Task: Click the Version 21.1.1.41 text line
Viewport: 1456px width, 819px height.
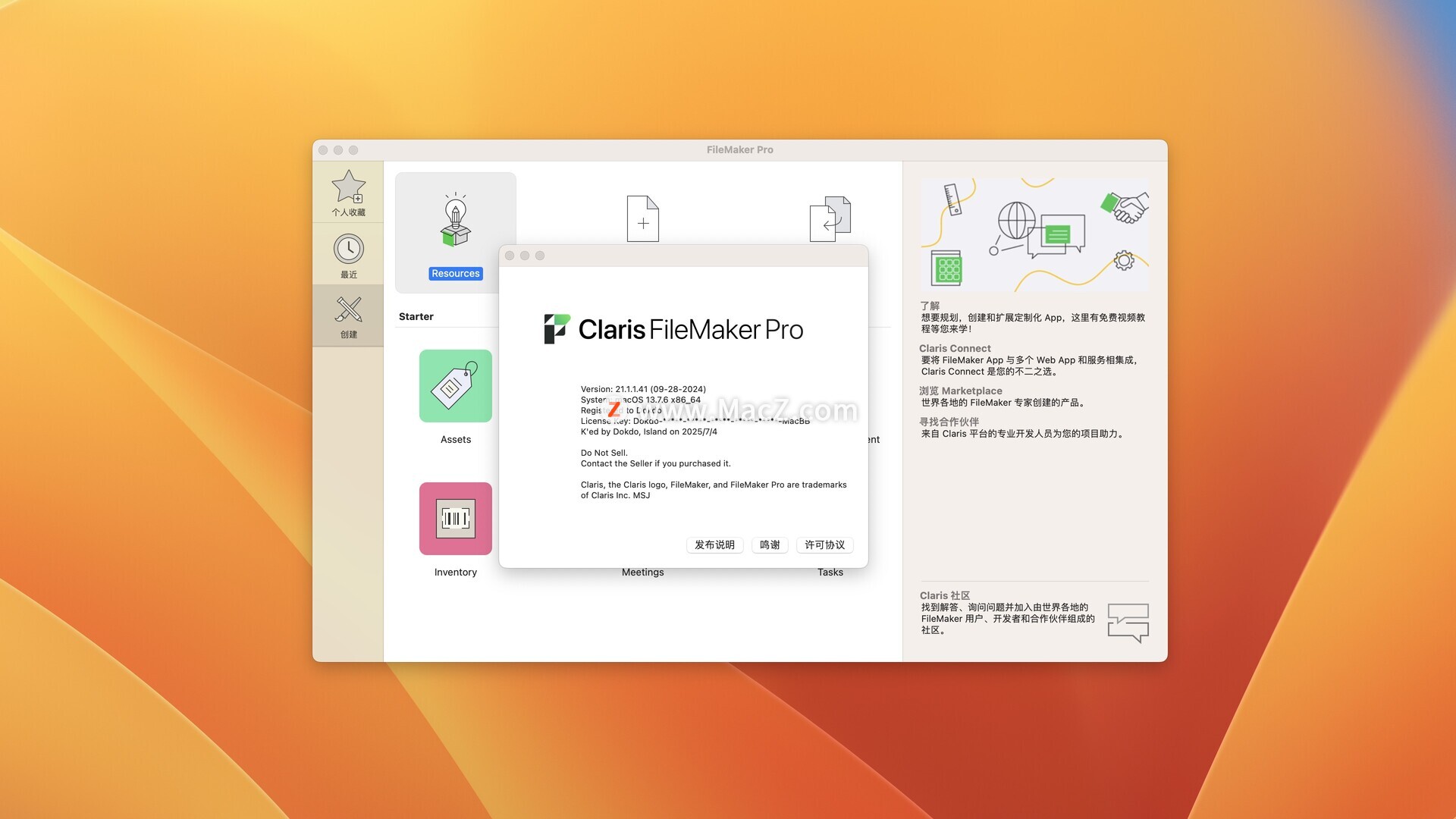Action: (x=643, y=389)
